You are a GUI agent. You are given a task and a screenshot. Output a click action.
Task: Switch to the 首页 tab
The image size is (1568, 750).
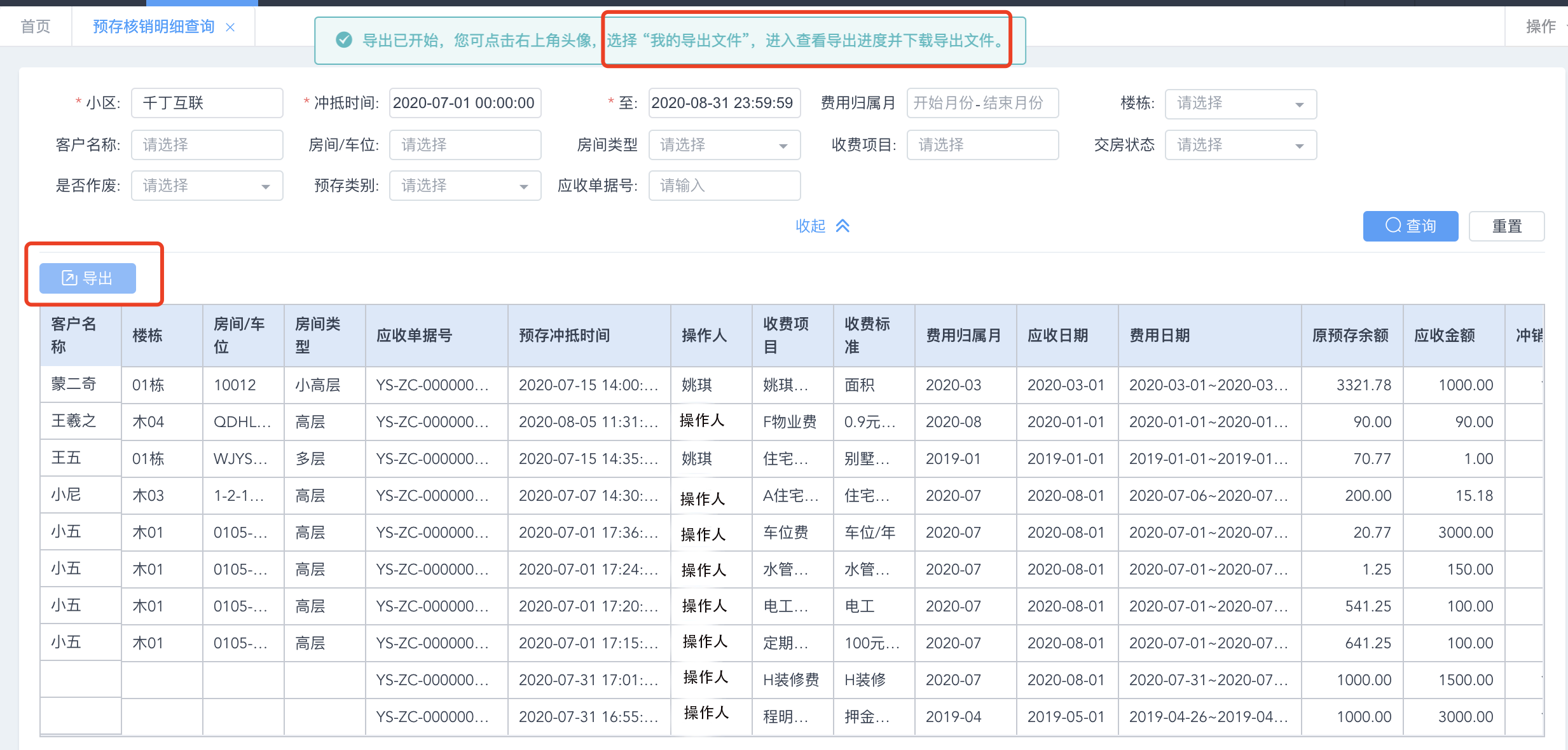pos(36,27)
